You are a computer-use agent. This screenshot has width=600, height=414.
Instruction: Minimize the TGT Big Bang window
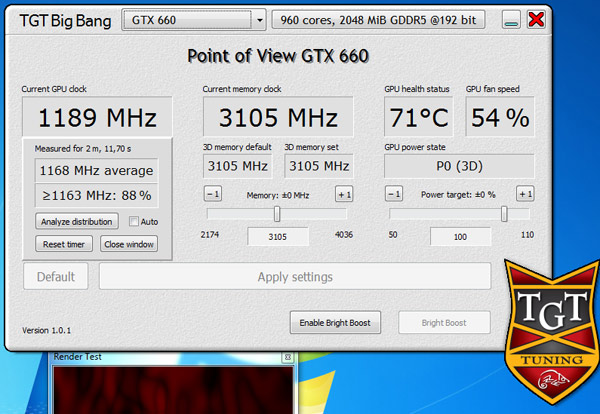point(511,19)
